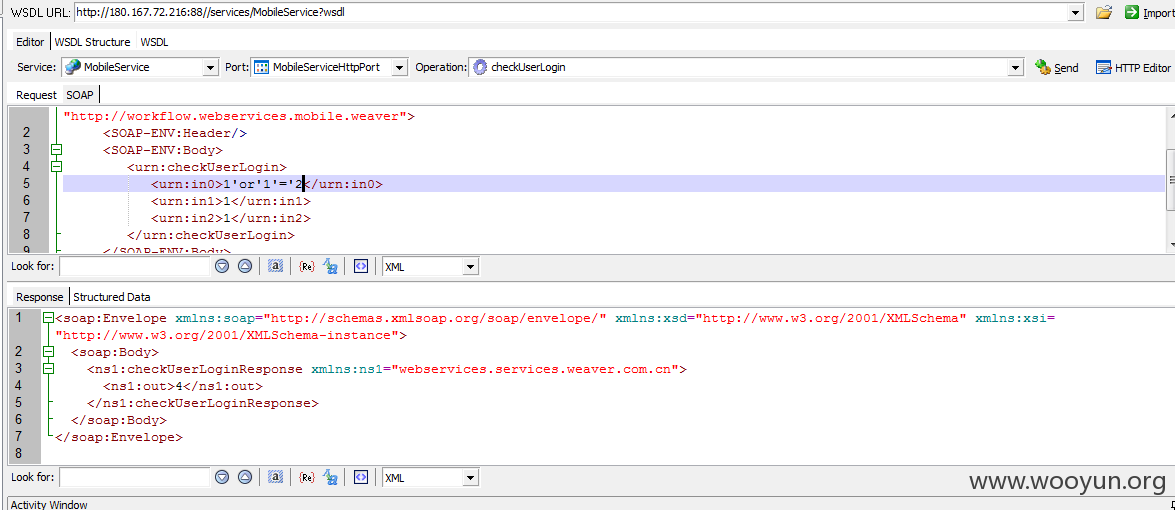The image size is (1175, 510).
Task: Click the Send request button
Action: click(x=1057, y=67)
